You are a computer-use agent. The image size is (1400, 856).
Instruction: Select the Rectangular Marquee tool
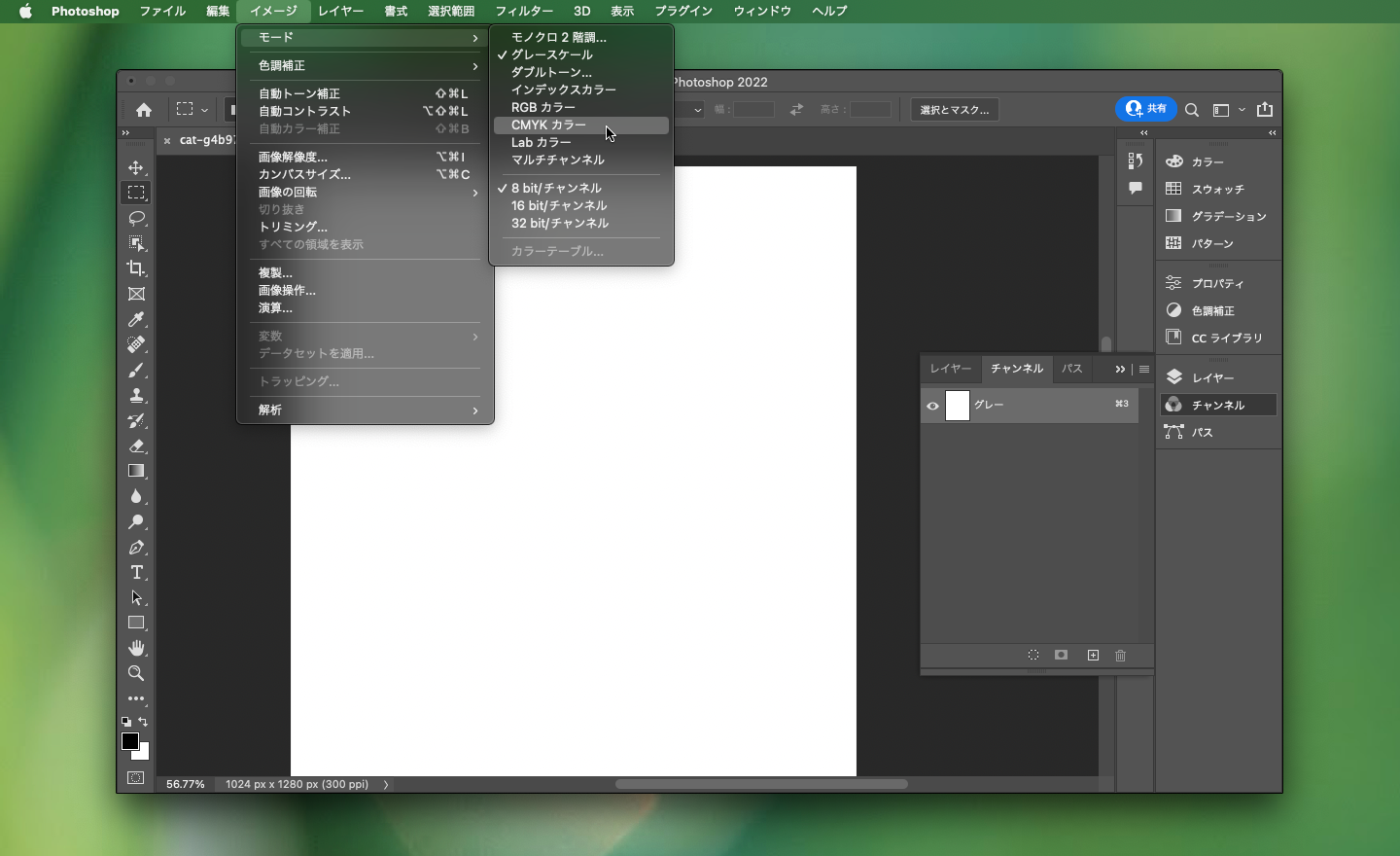tap(136, 193)
